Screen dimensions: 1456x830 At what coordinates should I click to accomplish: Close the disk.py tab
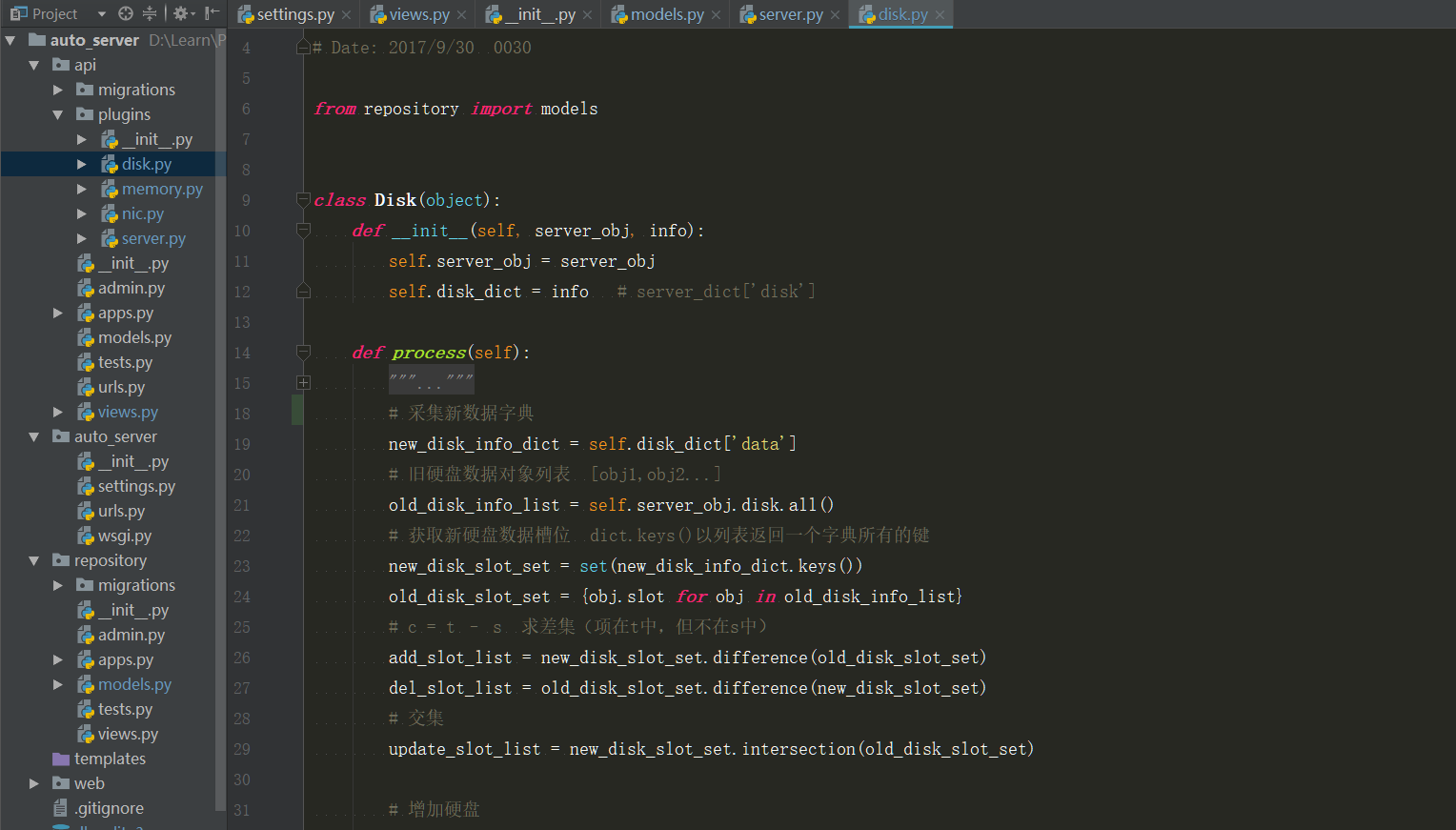(x=940, y=15)
